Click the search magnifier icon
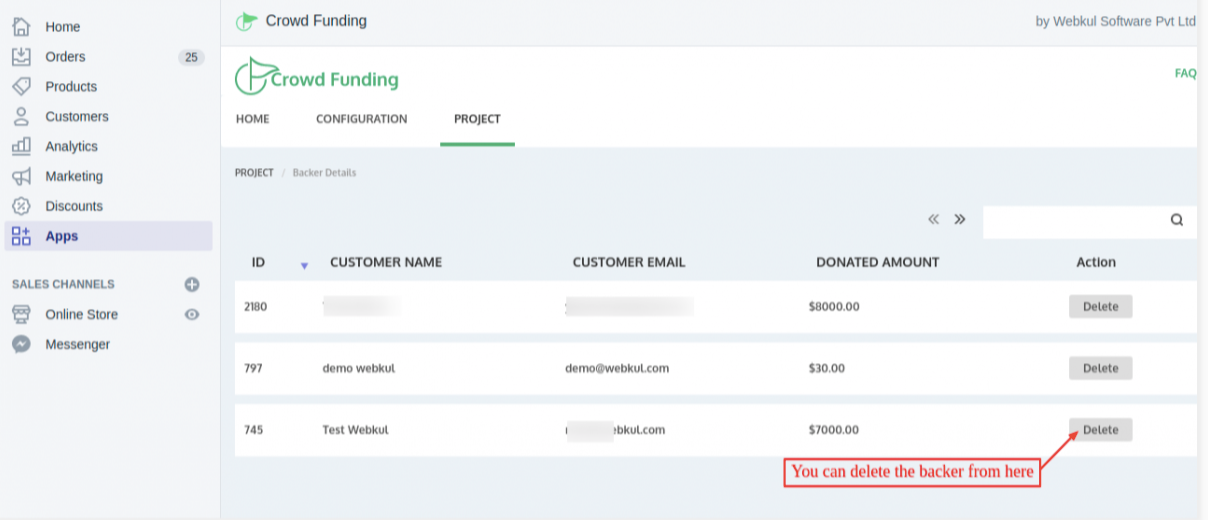Image resolution: width=1208 pixels, height=520 pixels. 1177,220
